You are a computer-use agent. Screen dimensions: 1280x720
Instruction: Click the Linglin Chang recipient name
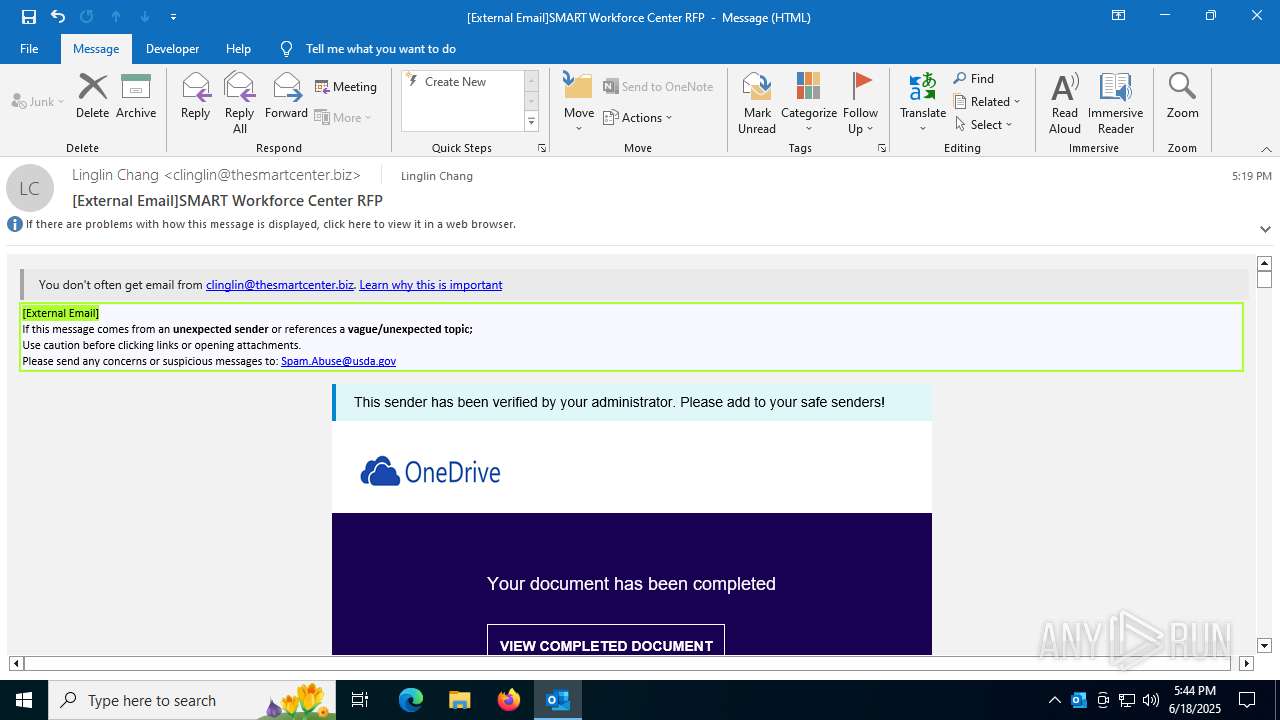(437, 176)
